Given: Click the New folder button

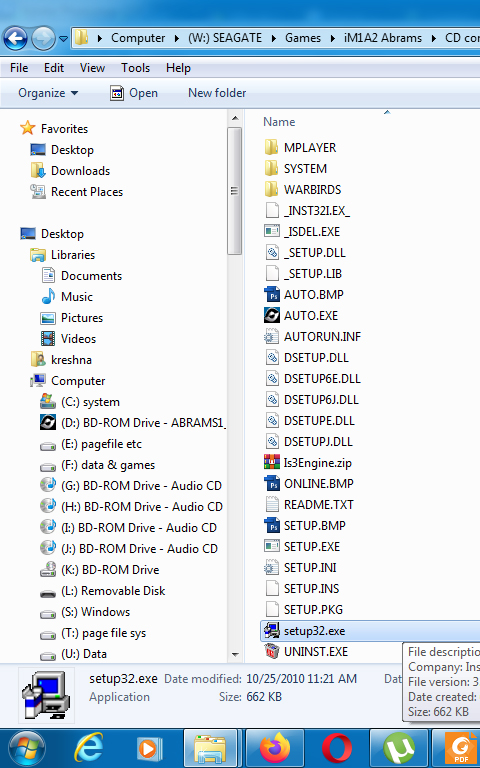Looking at the screenshot, I should coord(217,93).
